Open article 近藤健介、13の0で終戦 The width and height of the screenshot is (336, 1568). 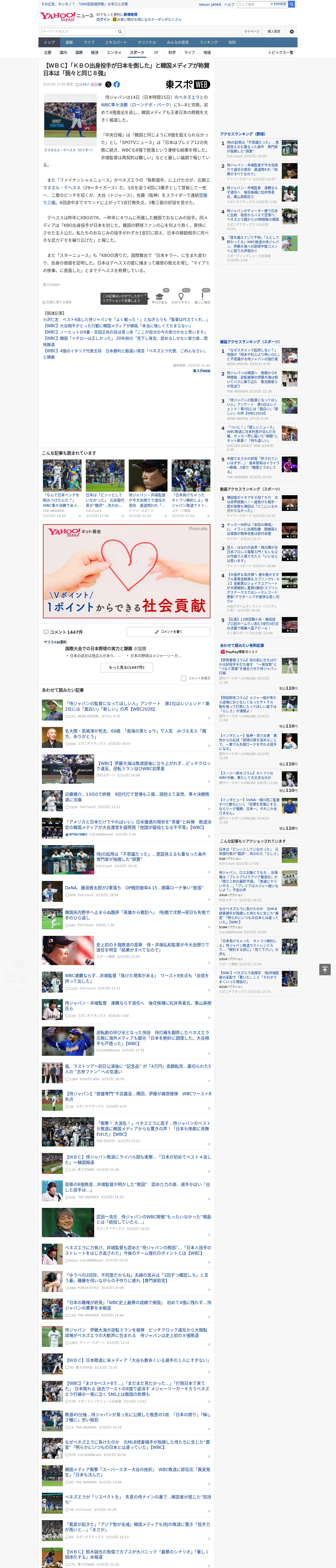(137, 797)
